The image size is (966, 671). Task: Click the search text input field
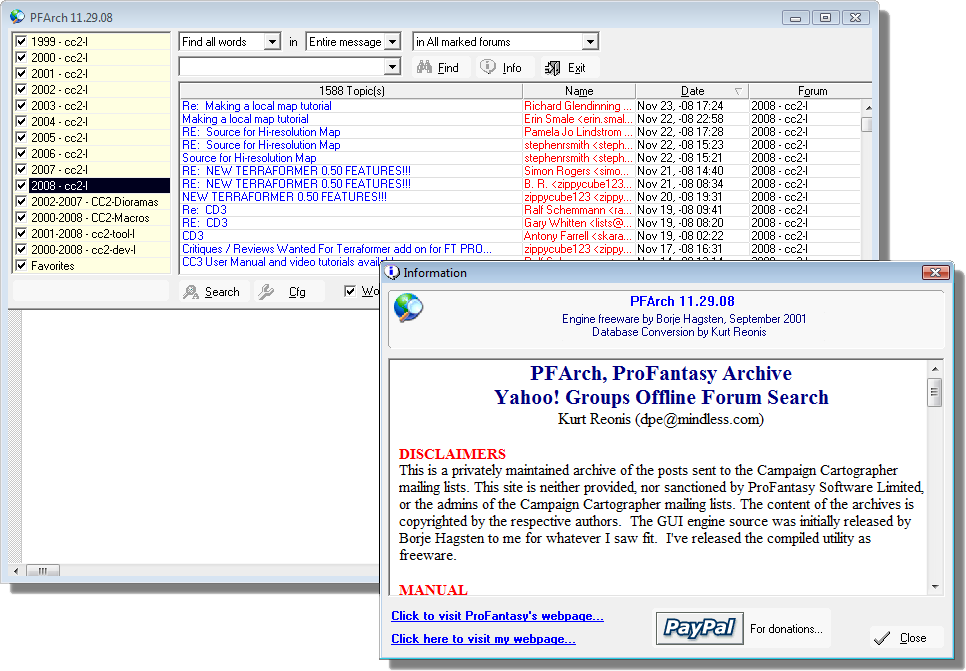(282, 67)
